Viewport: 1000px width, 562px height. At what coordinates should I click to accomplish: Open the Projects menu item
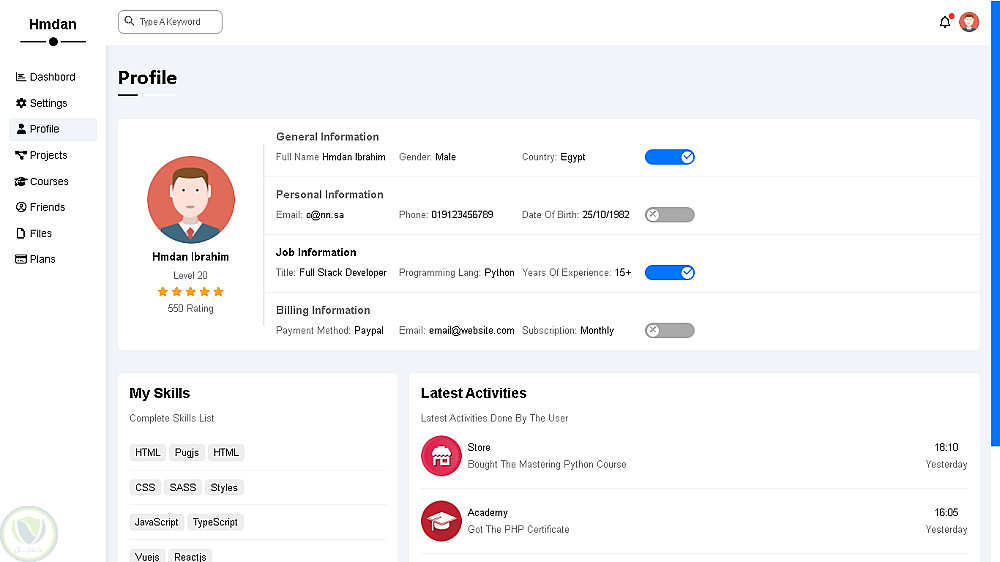pyautogui.click(x=48, y=155)
